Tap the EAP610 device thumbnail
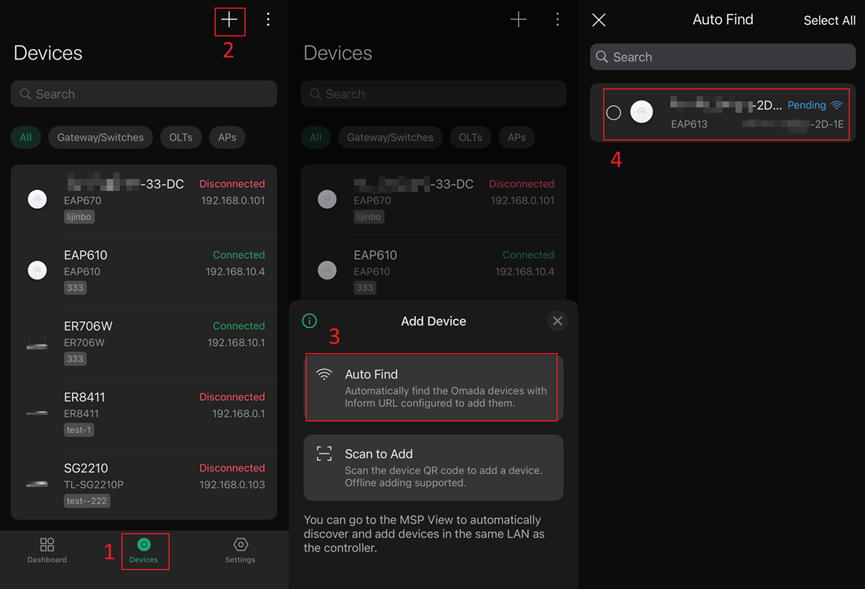 tap(37, 270)
